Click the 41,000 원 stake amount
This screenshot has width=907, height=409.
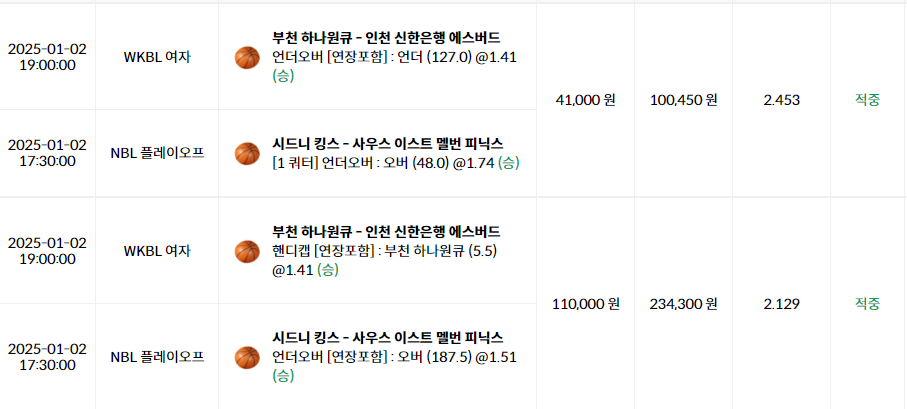(585, 100)
